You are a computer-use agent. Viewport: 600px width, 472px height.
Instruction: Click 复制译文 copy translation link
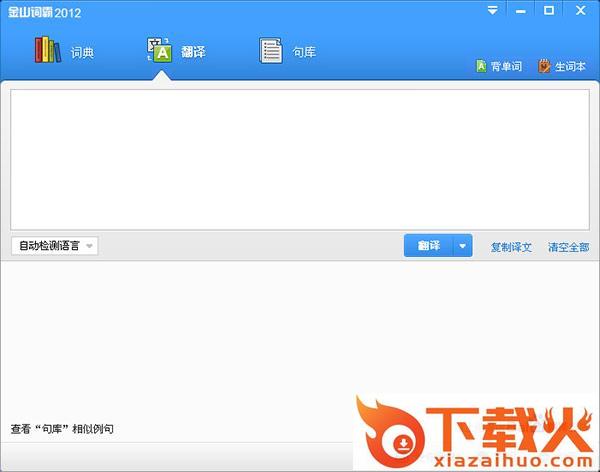tap(511, 247)
